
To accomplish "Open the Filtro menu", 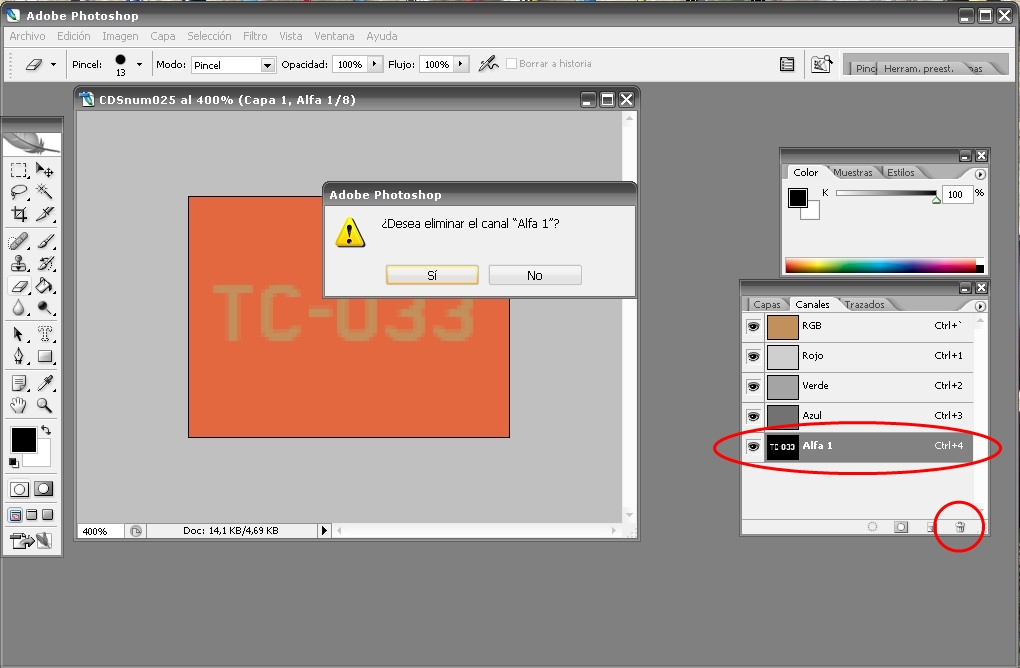I will click(255, 36).
